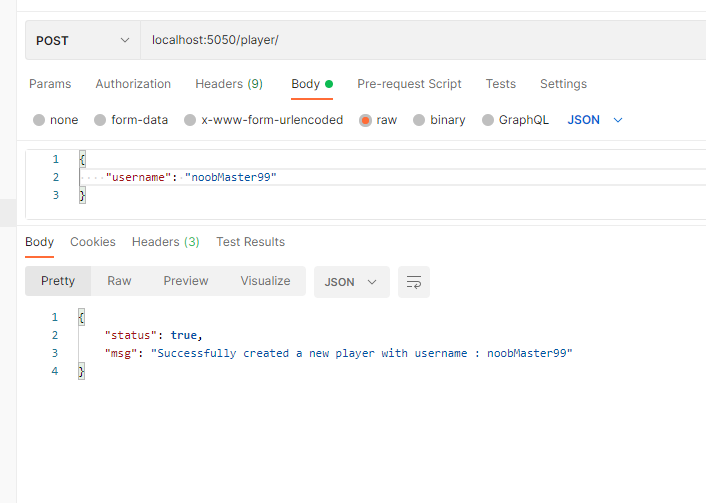The height and width of the screenshot is (503, 706).
Task: Open the Headers (9) request tab
Action: 229,84
